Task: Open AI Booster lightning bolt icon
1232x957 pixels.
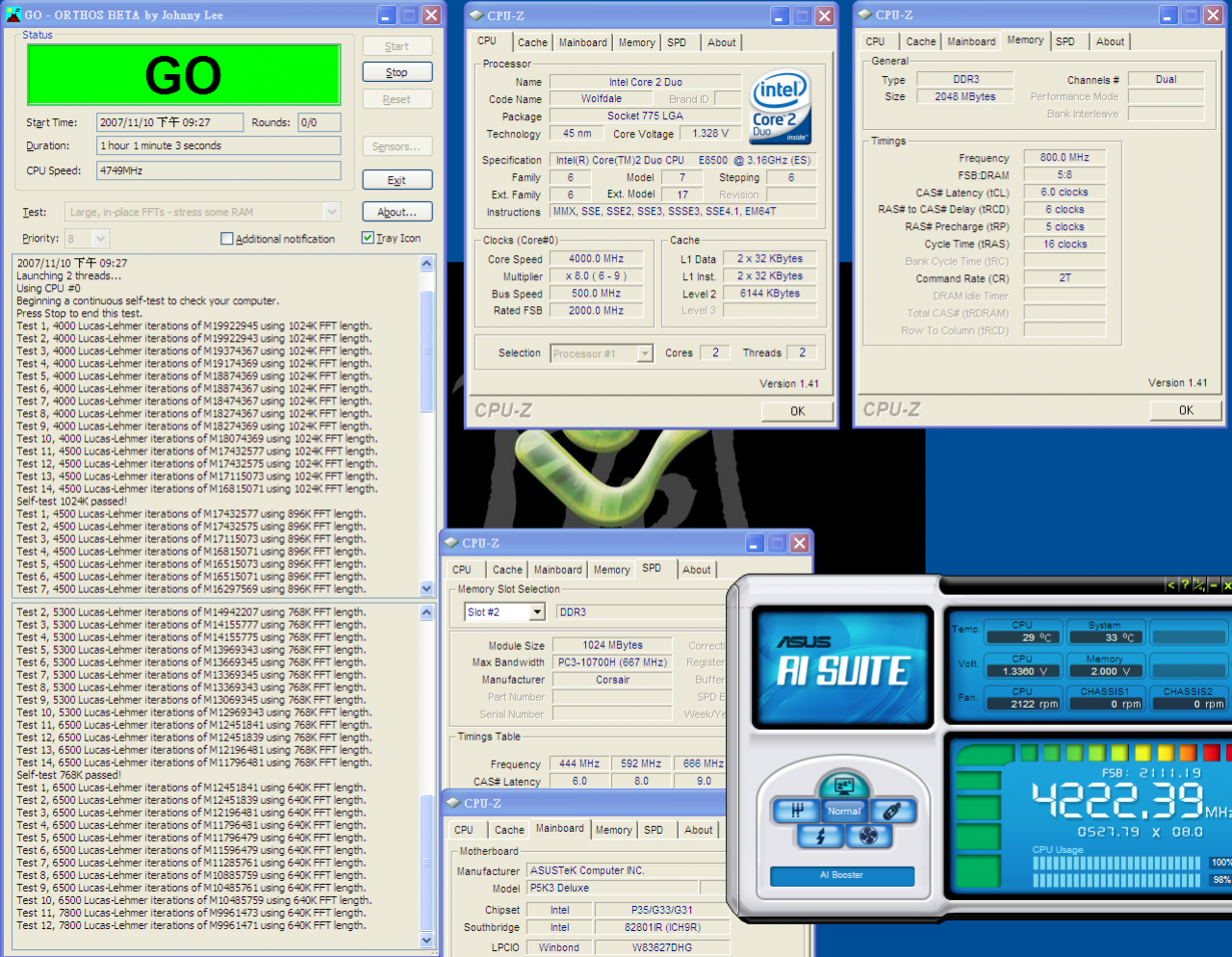Action: pos(820,836)
